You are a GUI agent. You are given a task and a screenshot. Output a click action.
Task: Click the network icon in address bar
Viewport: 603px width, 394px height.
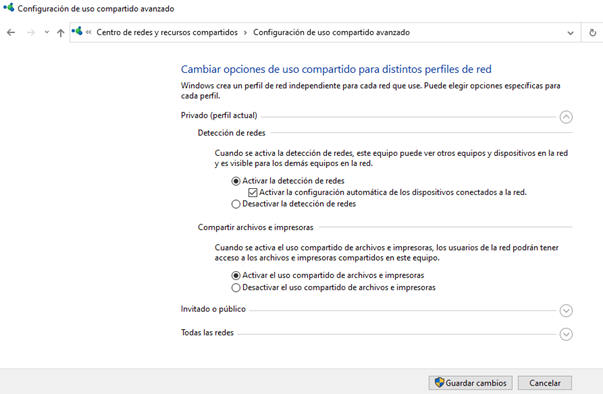click(x=77, y=31)
